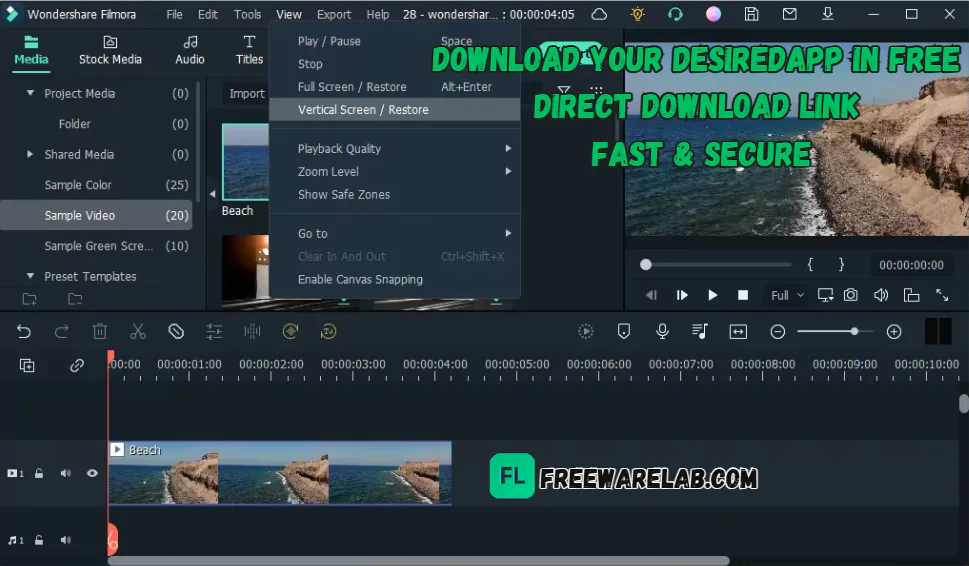The image size is (969, 566).
Task: Mute audio track 1 speaker icon
Action: point(66,540)
